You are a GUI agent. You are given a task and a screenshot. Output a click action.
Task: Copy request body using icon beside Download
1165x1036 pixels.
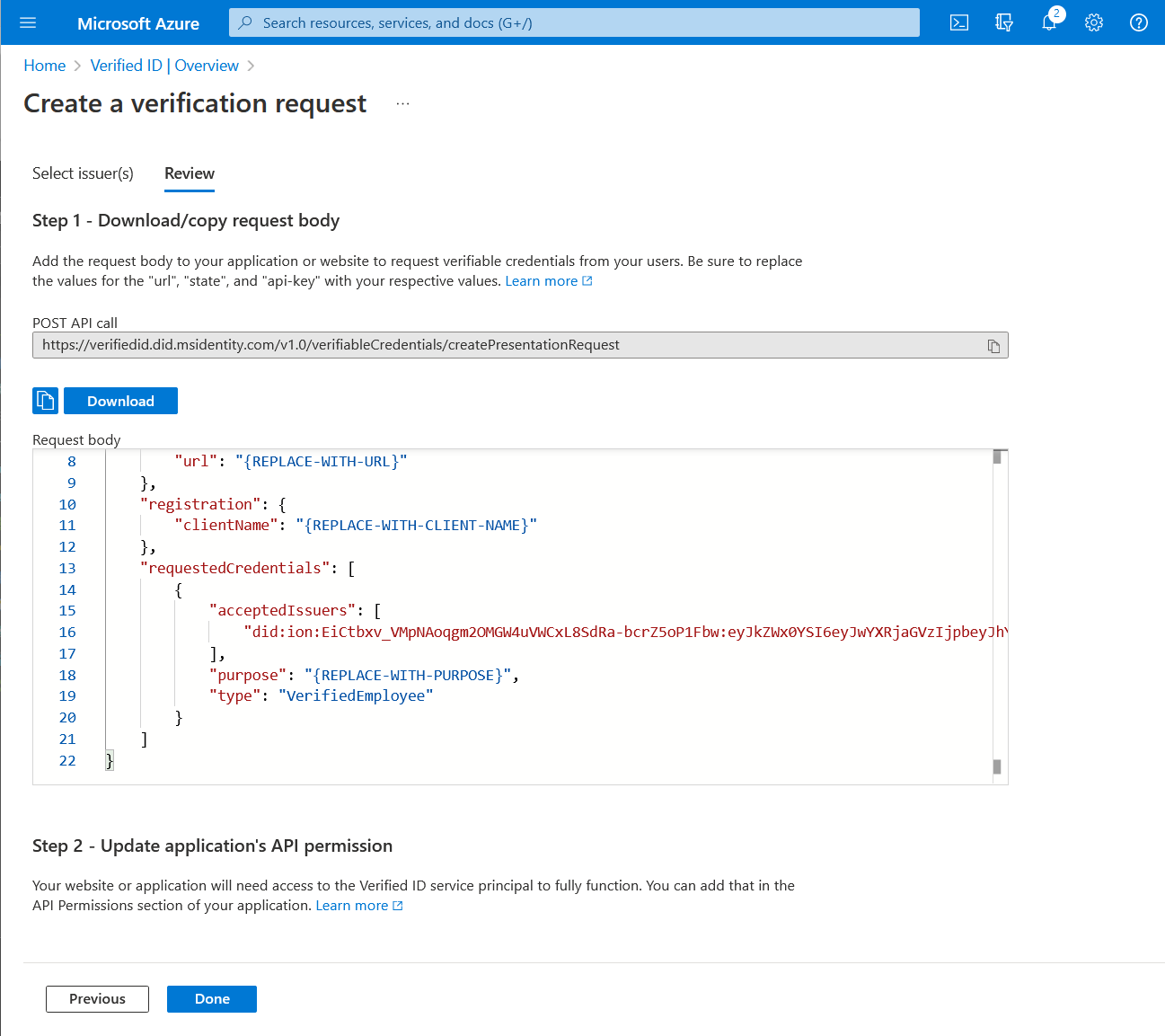45,401
